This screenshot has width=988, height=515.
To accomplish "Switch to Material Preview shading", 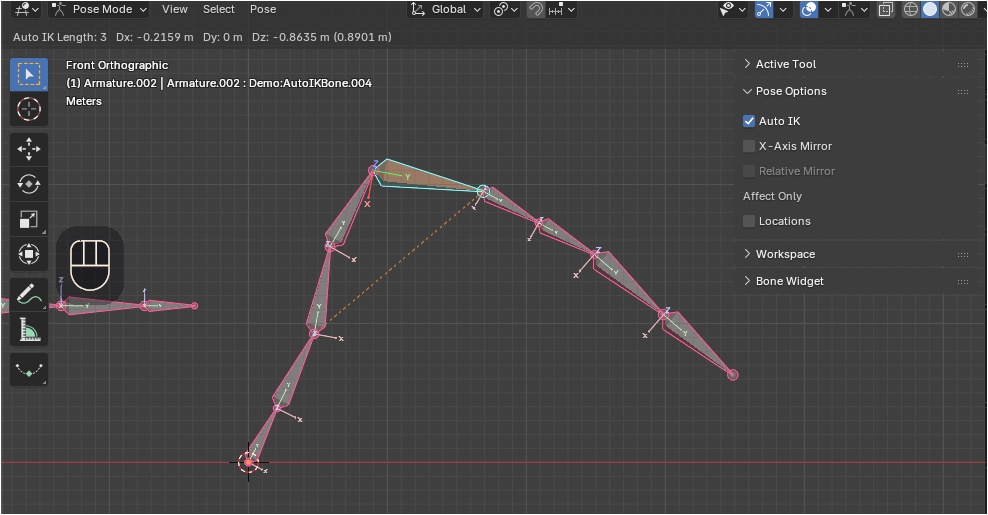I will pyautogui.click(x=949, y=9).
